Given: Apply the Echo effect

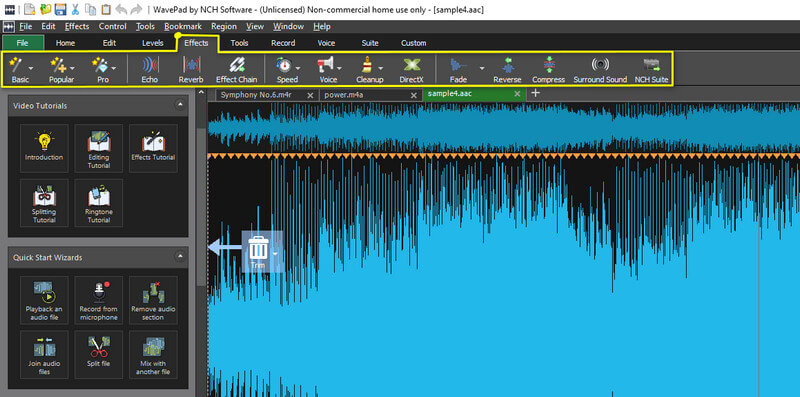Looking at the screenshot, I should 149,70.
